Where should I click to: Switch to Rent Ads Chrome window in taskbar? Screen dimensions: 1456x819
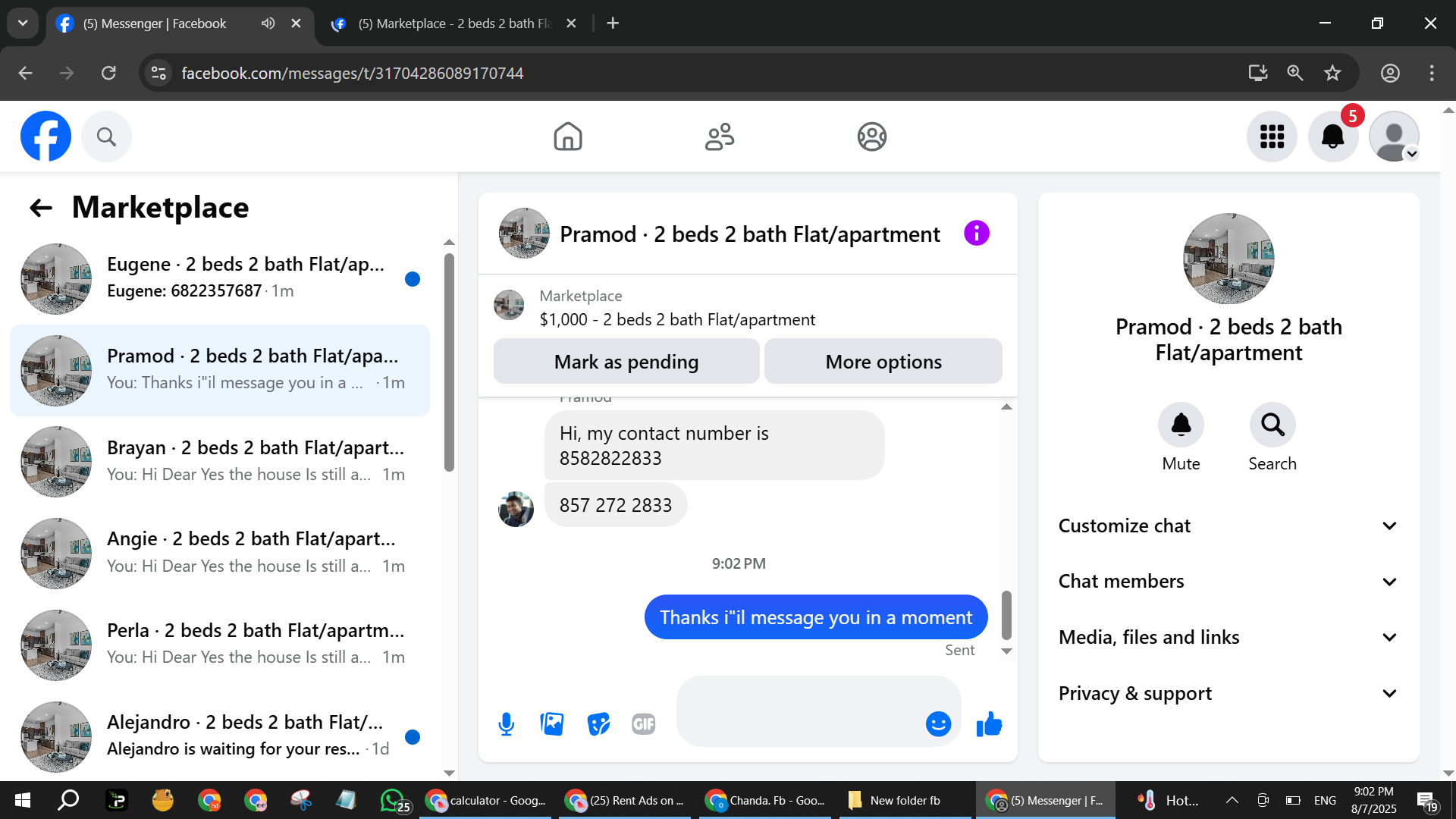click(626, 800)
